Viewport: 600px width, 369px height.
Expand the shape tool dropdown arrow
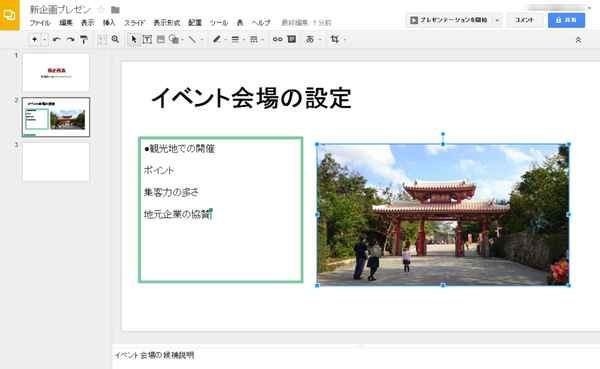[182, 40]
